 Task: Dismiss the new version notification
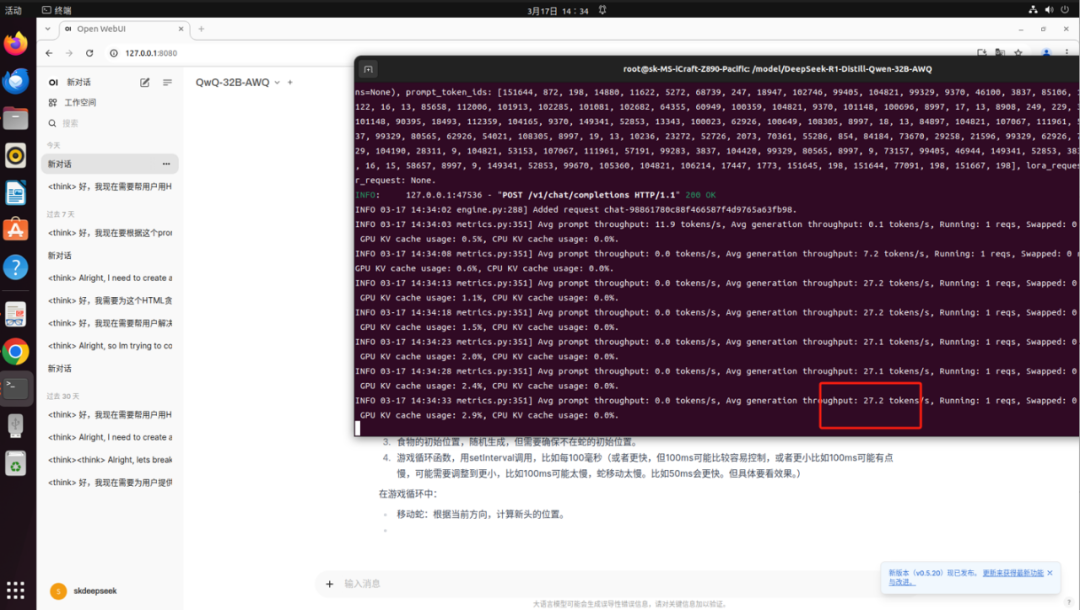(x=1050, y=573)
